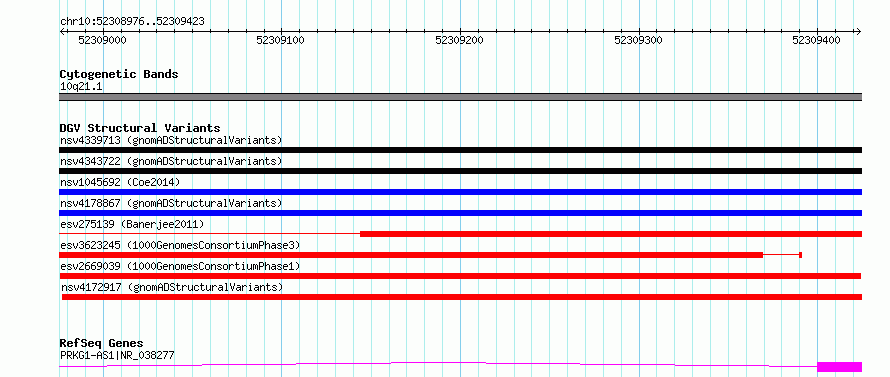Open variant label esv3623245
890x377 pixels.
coord(179,245)
